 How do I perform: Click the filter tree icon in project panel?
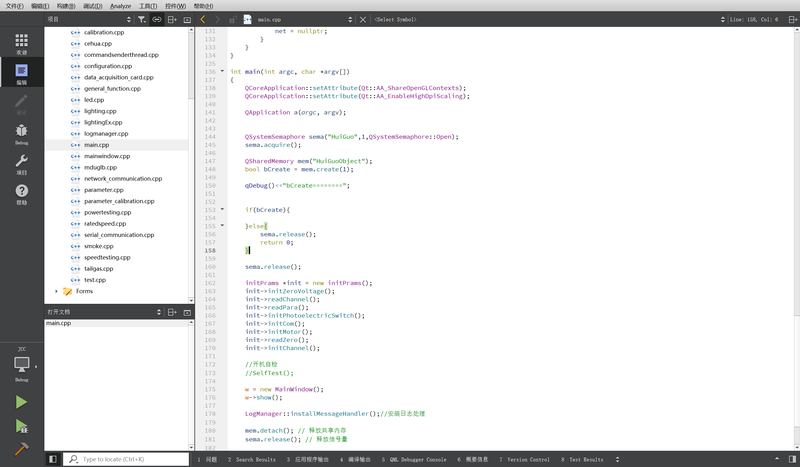(x=141, y=19)
